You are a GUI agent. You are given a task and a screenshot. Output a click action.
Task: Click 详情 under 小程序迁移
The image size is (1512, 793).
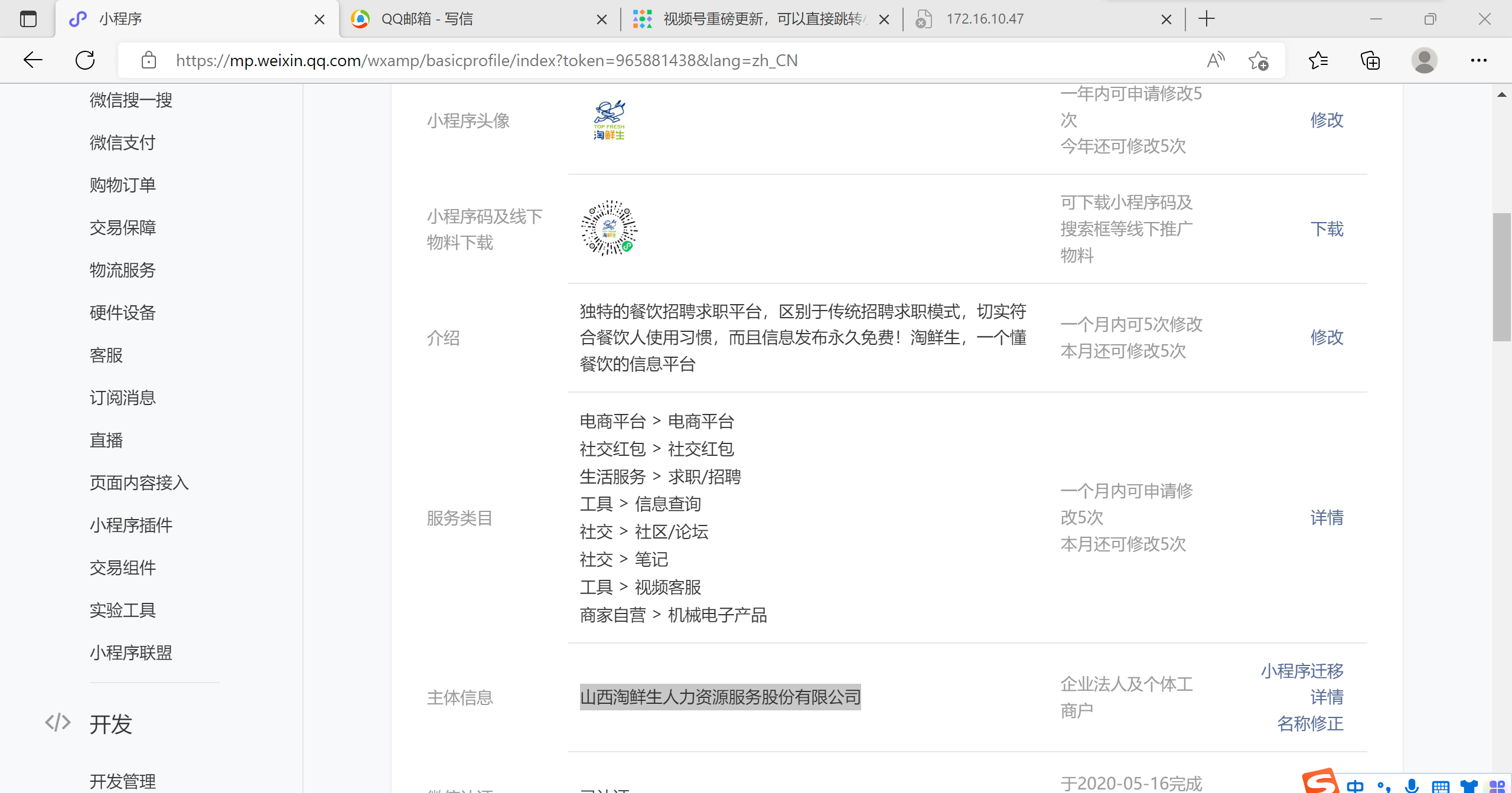tap(1327, 697)
